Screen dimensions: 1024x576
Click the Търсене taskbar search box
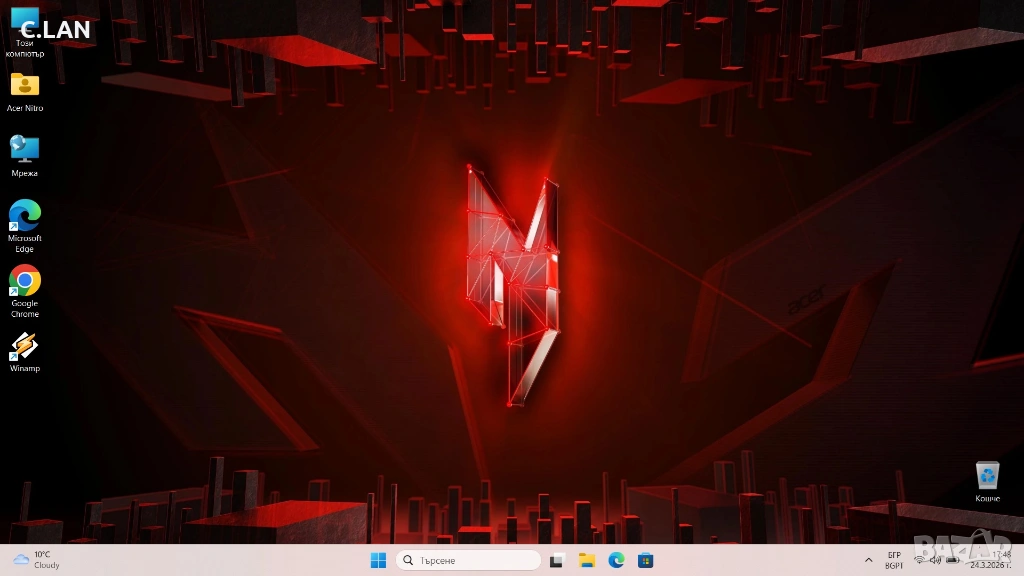pyautogui.click(x=468, y=560)
